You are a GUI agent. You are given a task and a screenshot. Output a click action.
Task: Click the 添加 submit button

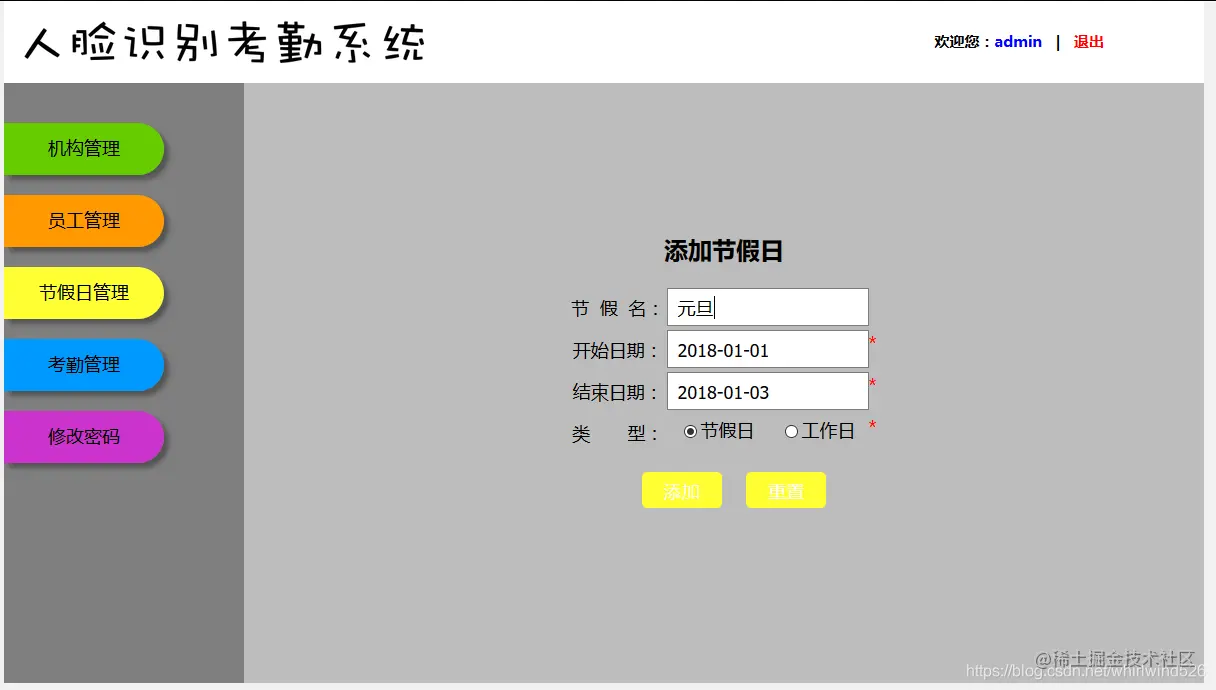[682, 490]
